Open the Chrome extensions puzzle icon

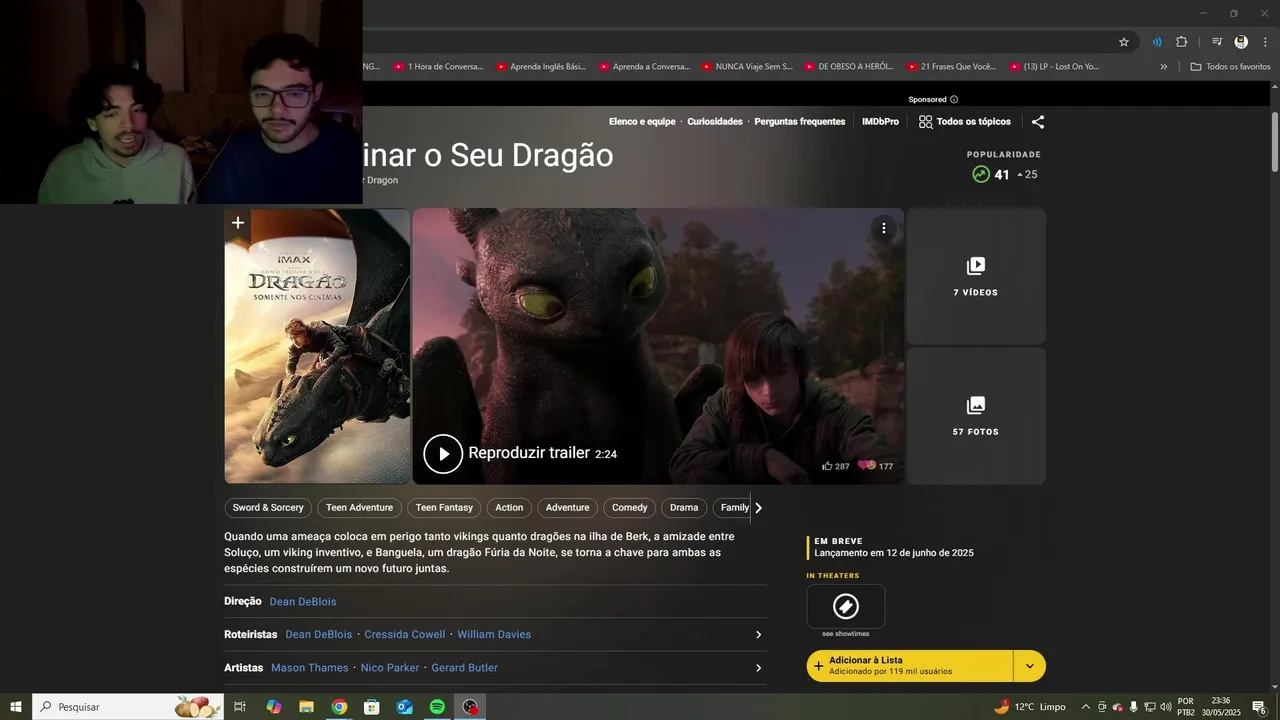[1181, 42]
